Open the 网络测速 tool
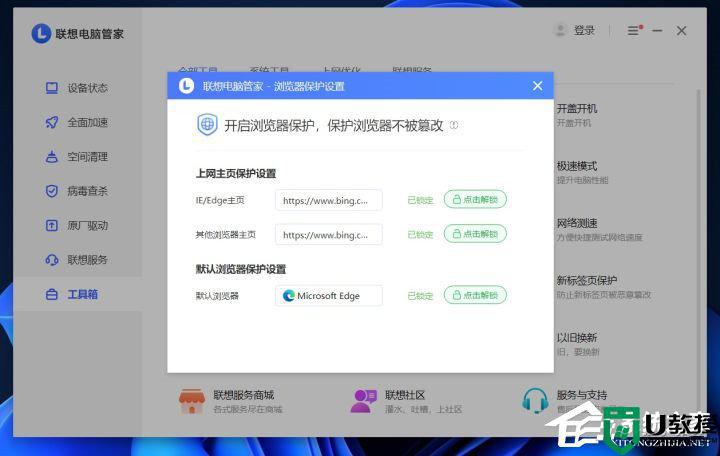Screen dimensions: 720x456 [x=577, y=224]
